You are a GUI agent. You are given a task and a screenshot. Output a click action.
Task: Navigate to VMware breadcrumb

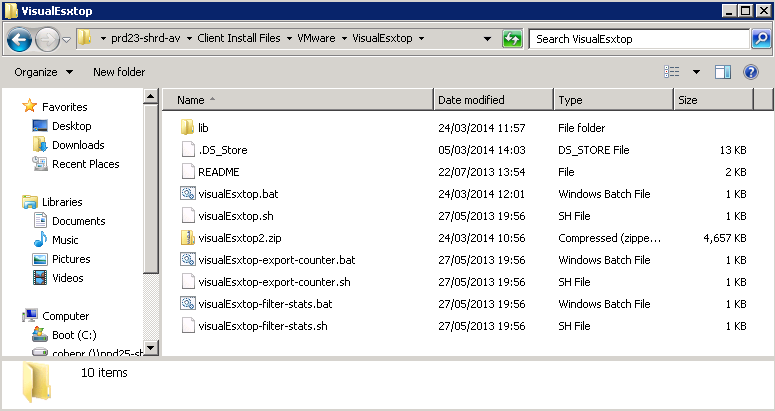(x=316, y=39)
